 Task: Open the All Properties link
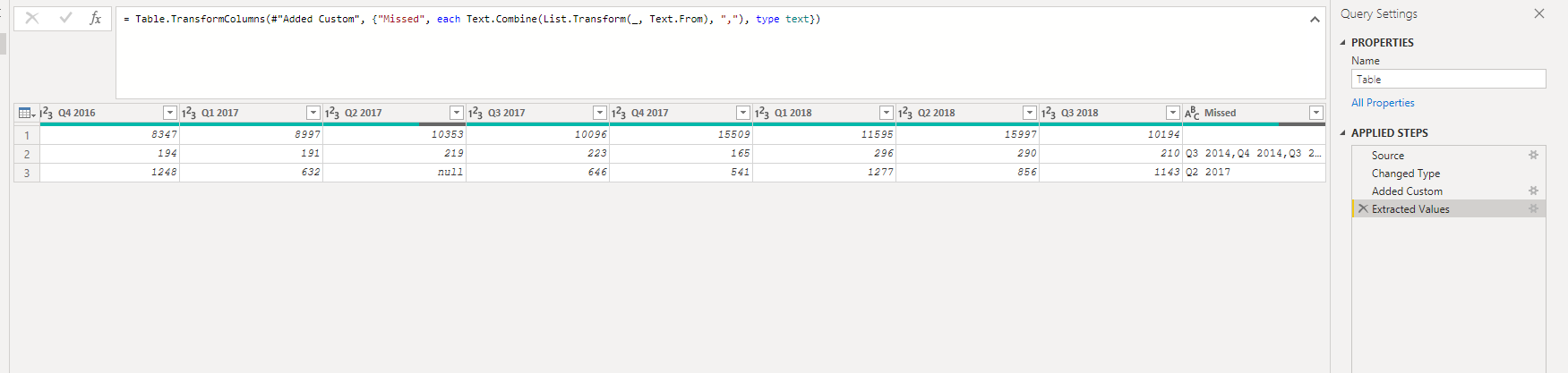click(1383, 103)
